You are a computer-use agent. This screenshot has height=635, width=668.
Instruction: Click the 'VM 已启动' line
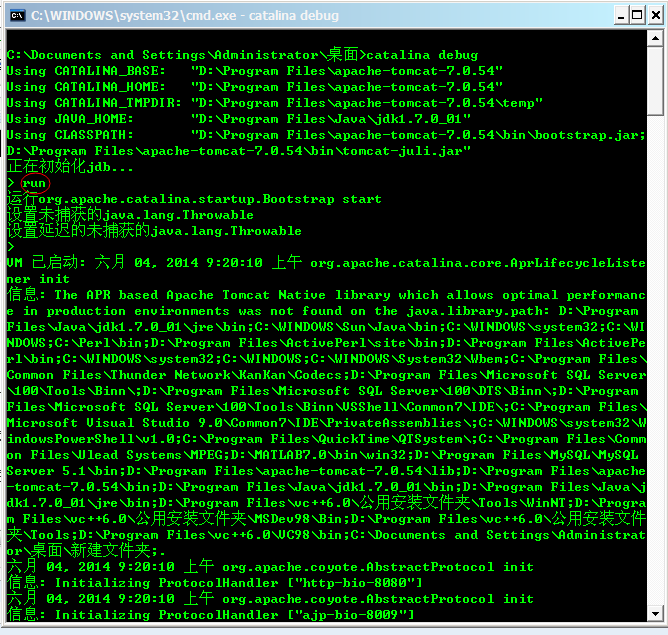[x=326, y=263]
